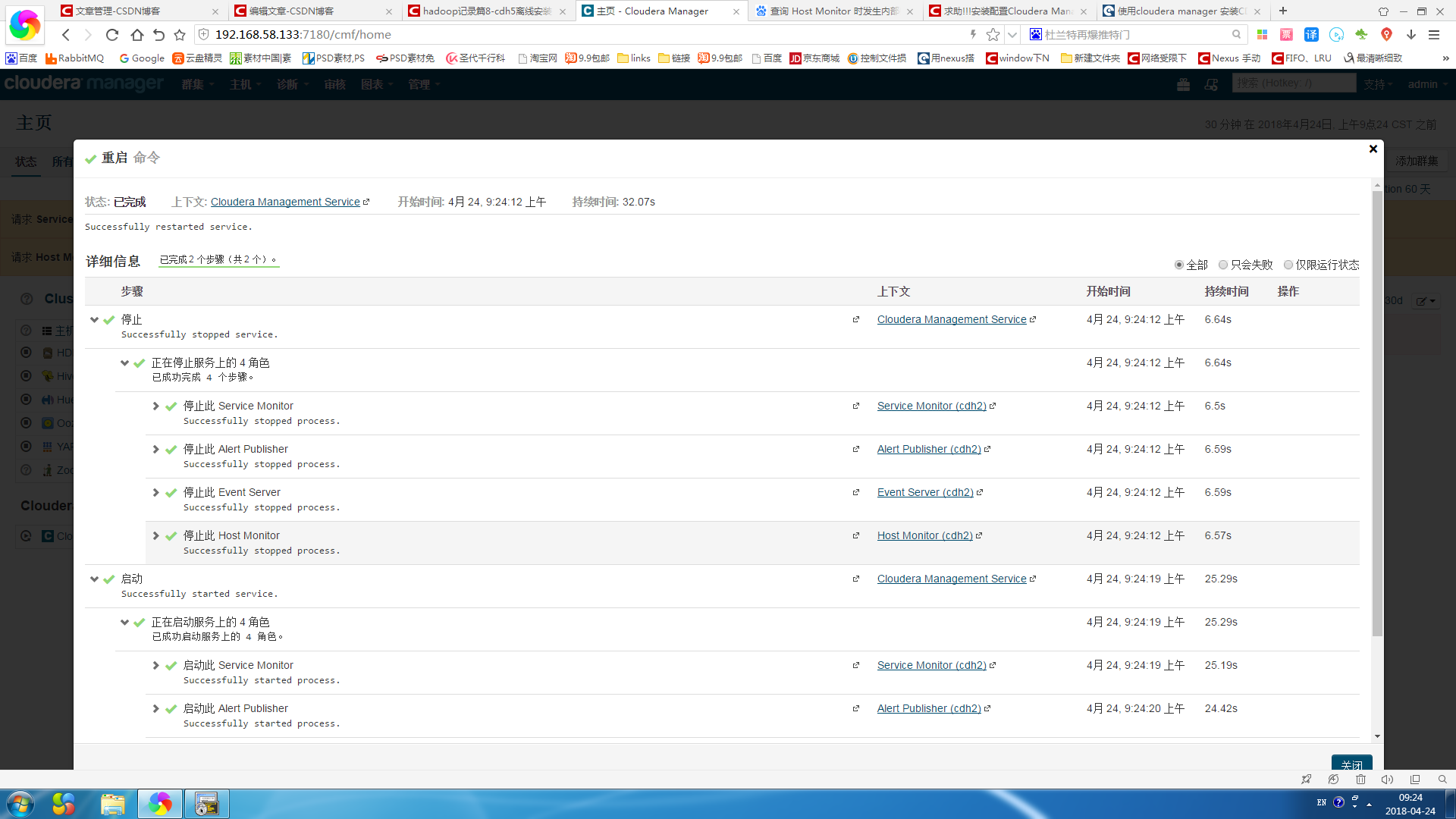Open details popout icon for 停止 step
This screenshot has width=1456, height=819.
(x=856, y=320)
